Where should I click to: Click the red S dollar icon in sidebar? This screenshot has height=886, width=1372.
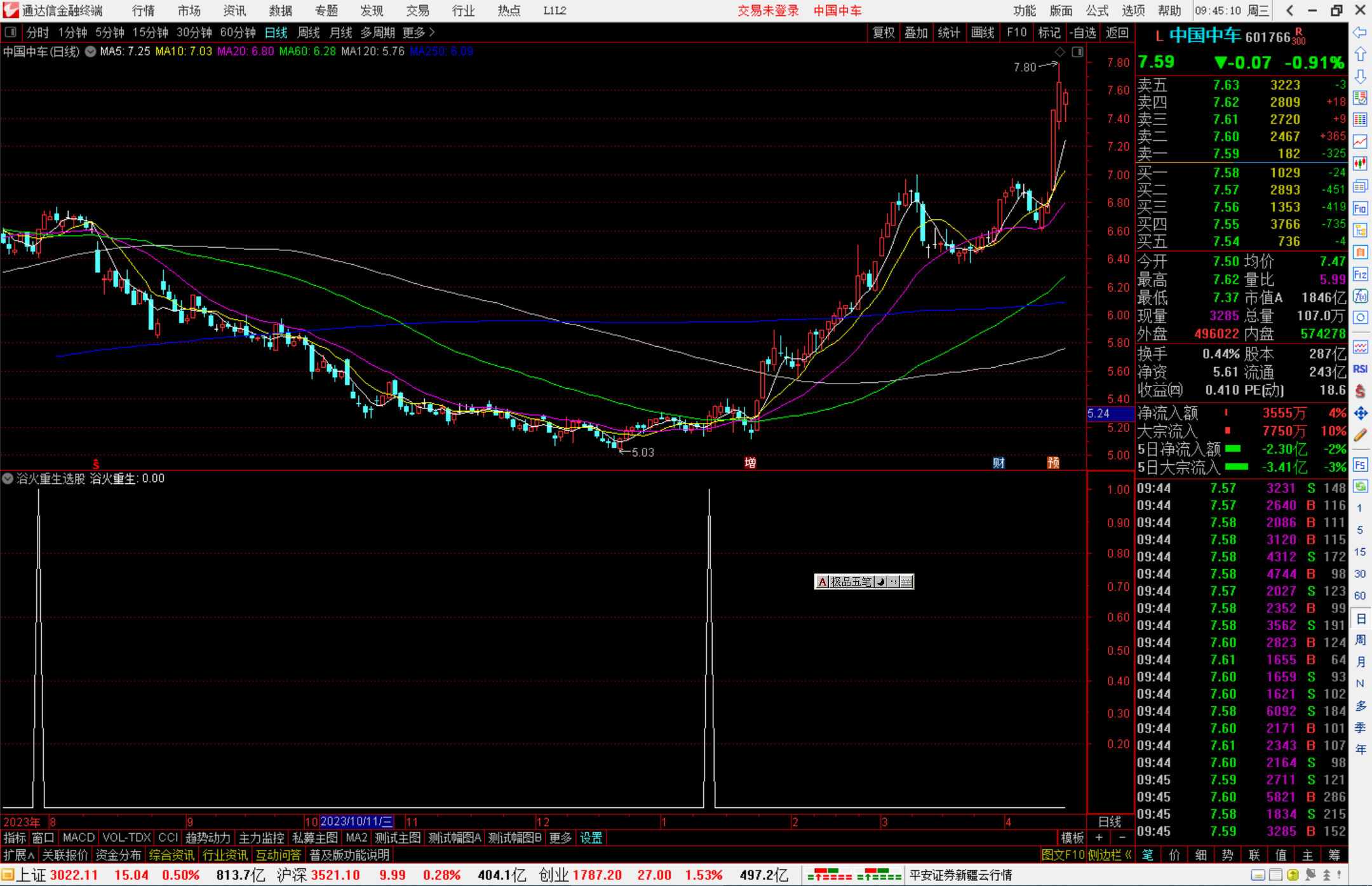[1360, 391]
